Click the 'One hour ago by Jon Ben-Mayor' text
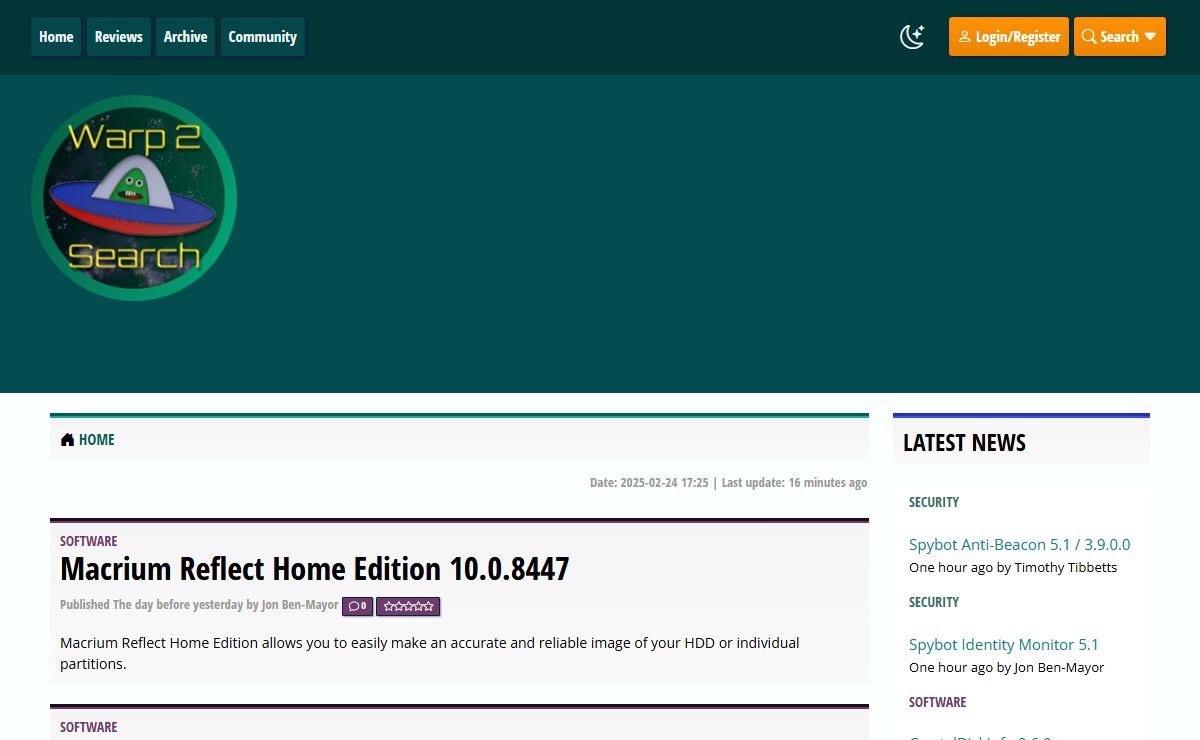Image resolution: width=1200 pixels, height=740 pixels. (x=1007, y=668)
